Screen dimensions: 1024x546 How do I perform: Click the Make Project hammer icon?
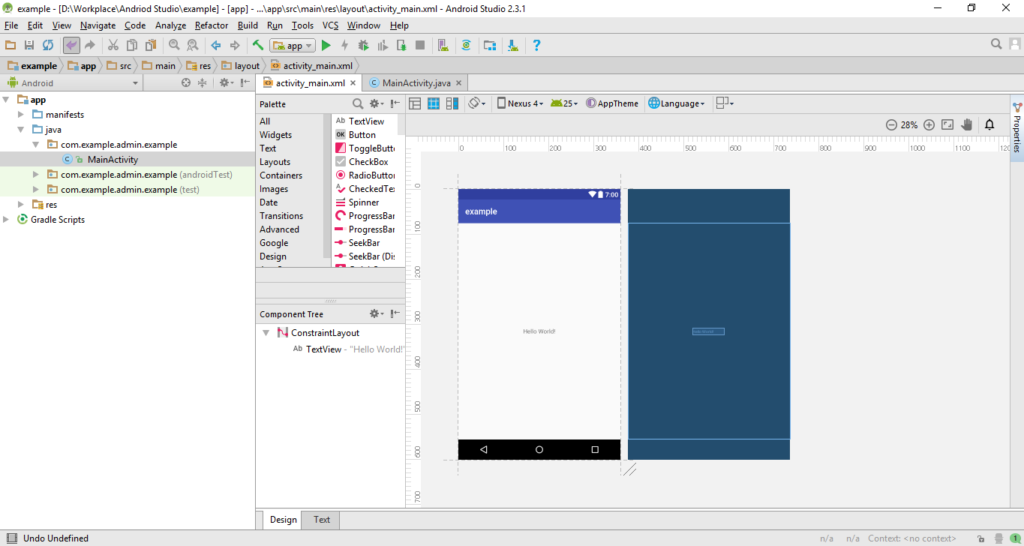click(258, 45)
